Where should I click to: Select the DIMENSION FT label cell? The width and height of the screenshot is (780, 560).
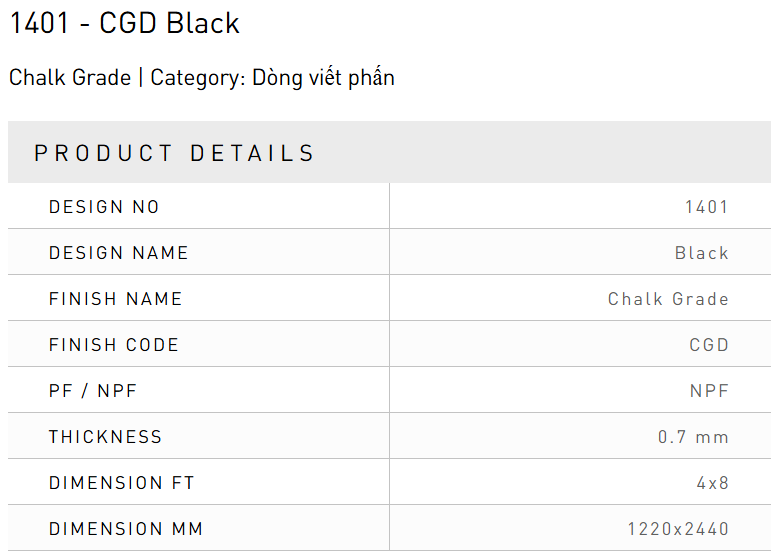point(122,483)
